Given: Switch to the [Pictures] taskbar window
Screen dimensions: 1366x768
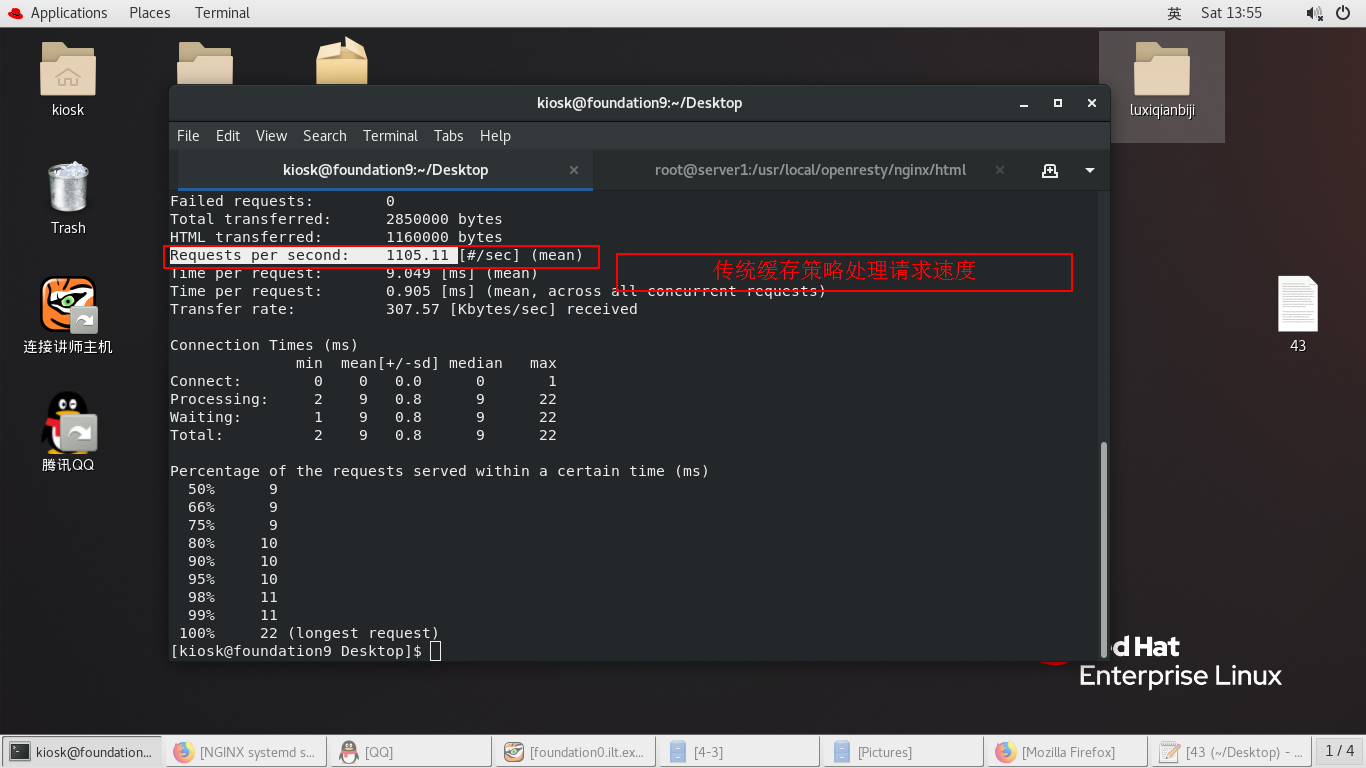Looking at the screenshot, I should click(x=902, y=752).
